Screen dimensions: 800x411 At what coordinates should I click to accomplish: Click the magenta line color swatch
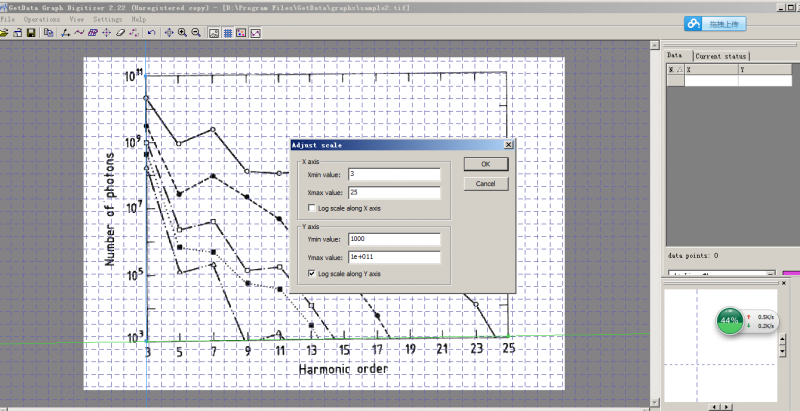791,274
